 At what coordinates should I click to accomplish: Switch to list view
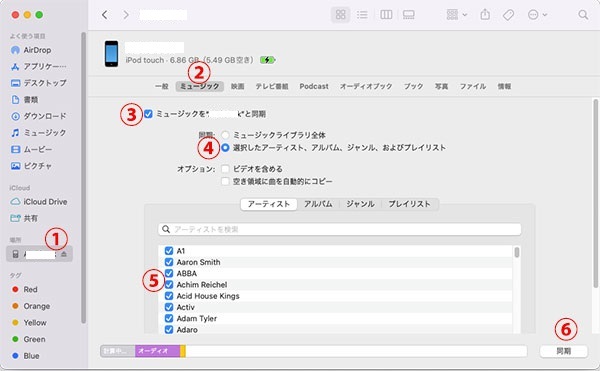click(362, 15)
